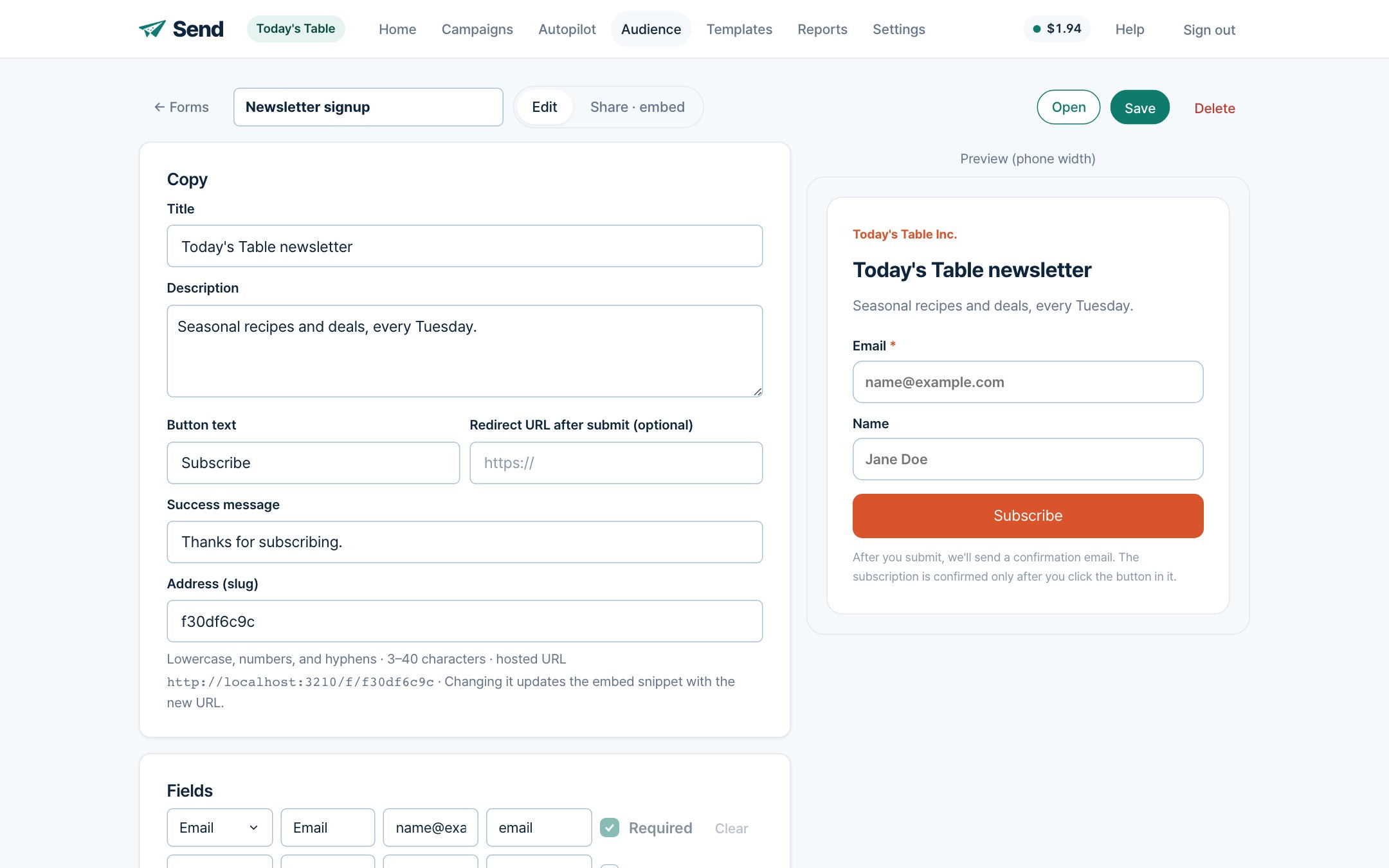Switch to the Edit tab
The height and width of the screenshot is (868, 1389).
click(x=545, y=107)
